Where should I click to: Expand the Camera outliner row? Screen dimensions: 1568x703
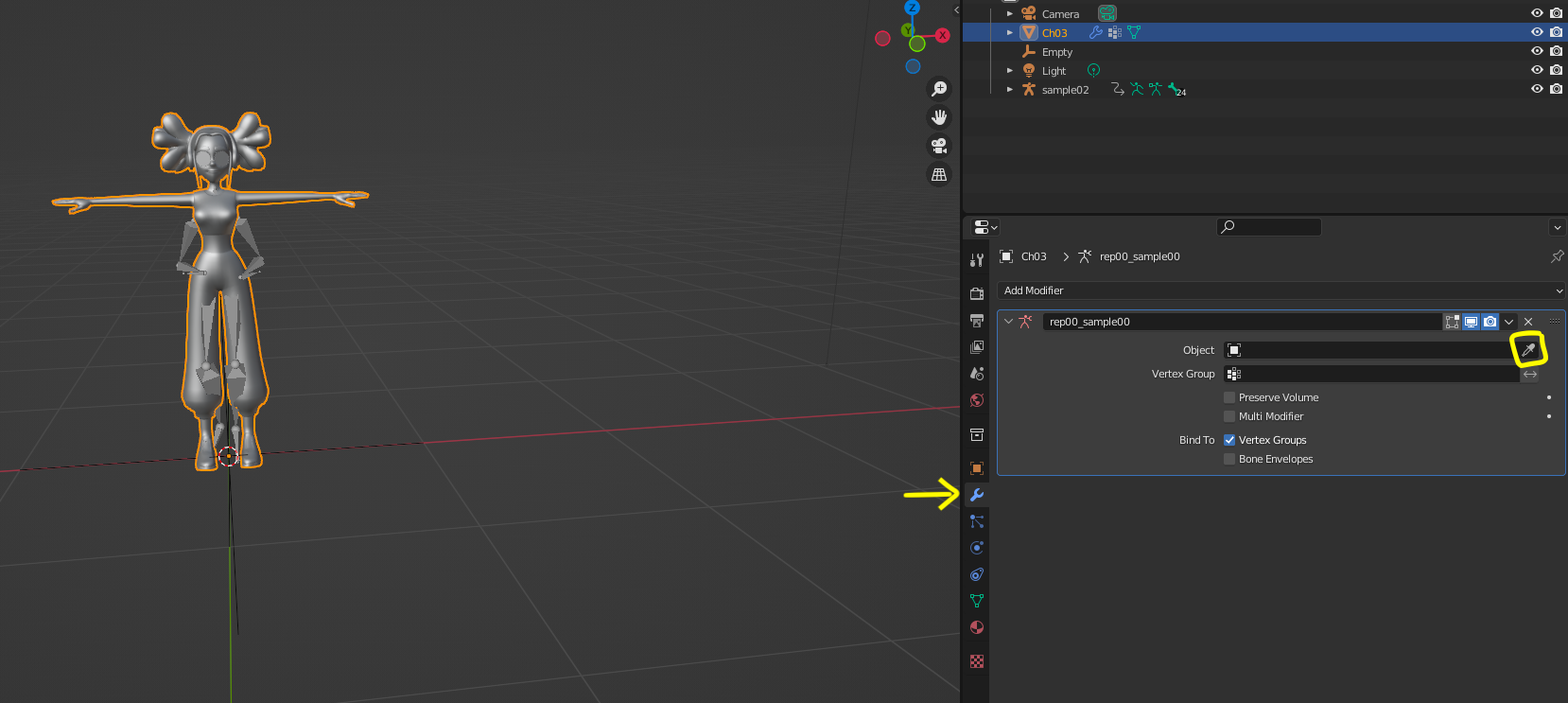(x=1010, y=13)
